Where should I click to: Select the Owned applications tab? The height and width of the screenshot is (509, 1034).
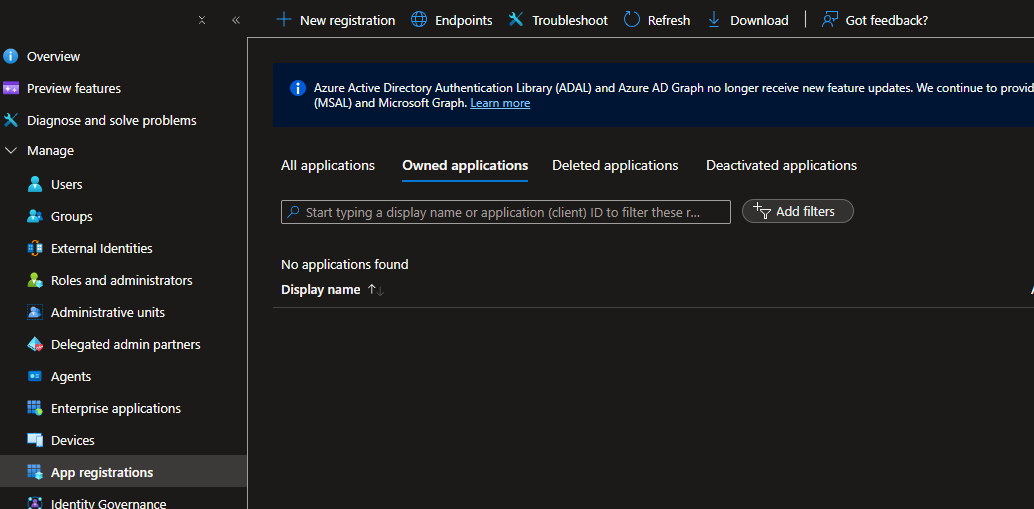(465, 165)
